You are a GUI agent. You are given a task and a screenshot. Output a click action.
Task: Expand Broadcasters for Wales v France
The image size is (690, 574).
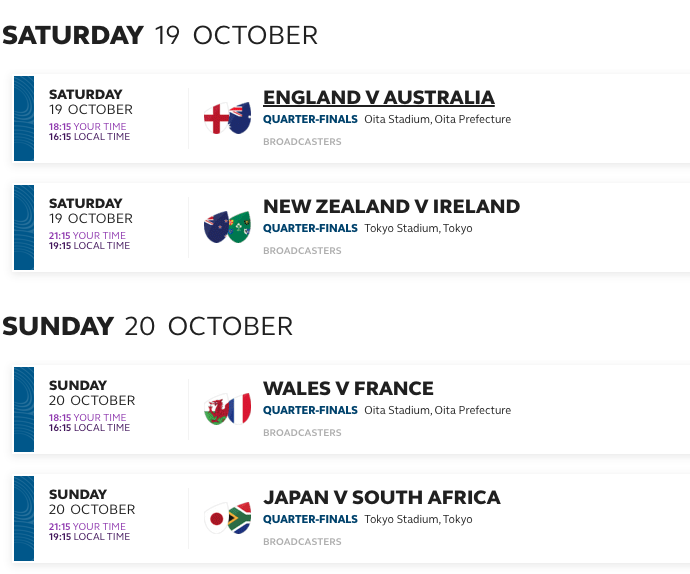coord(302,433)
